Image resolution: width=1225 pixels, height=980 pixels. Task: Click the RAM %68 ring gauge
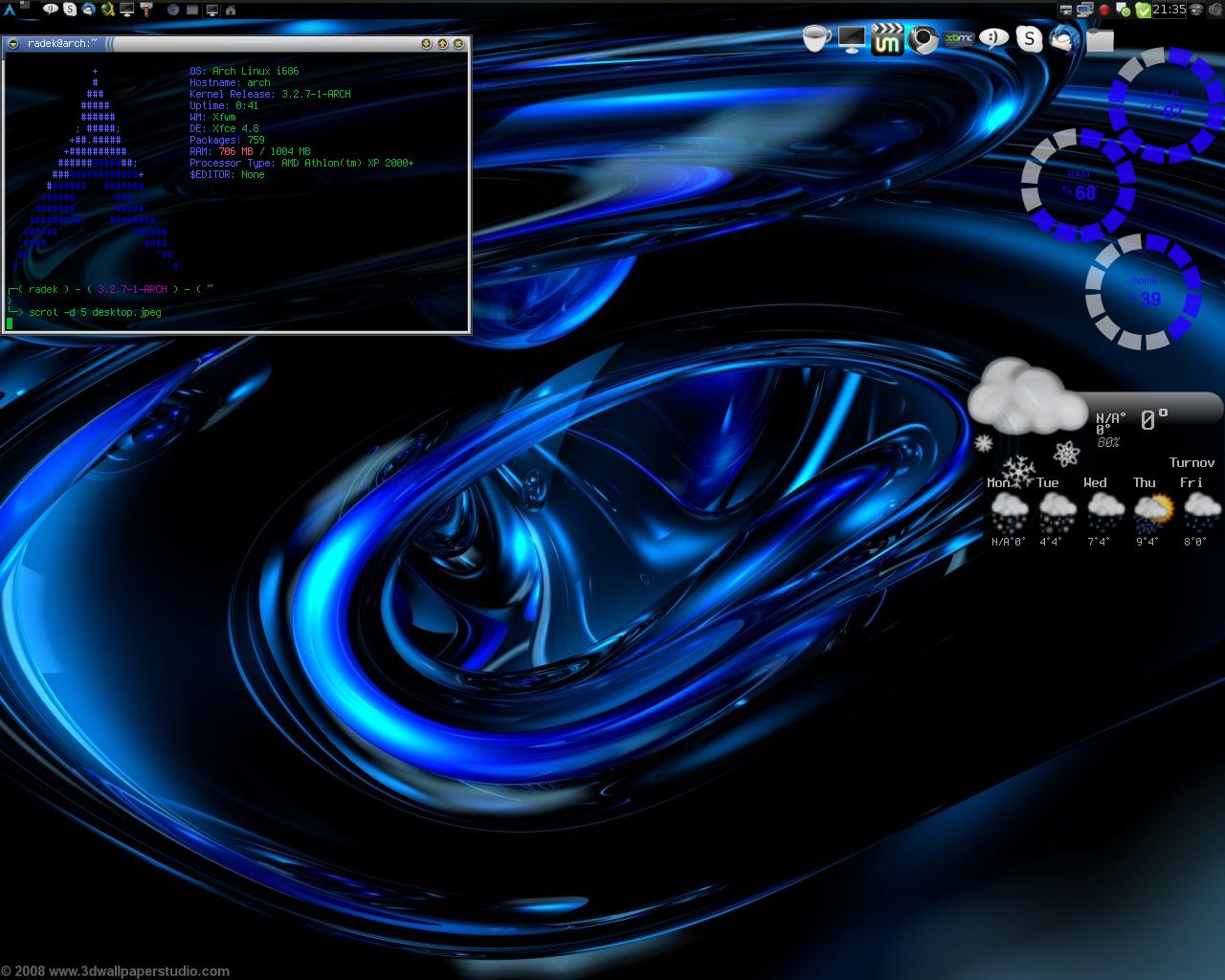[1079, 186]
